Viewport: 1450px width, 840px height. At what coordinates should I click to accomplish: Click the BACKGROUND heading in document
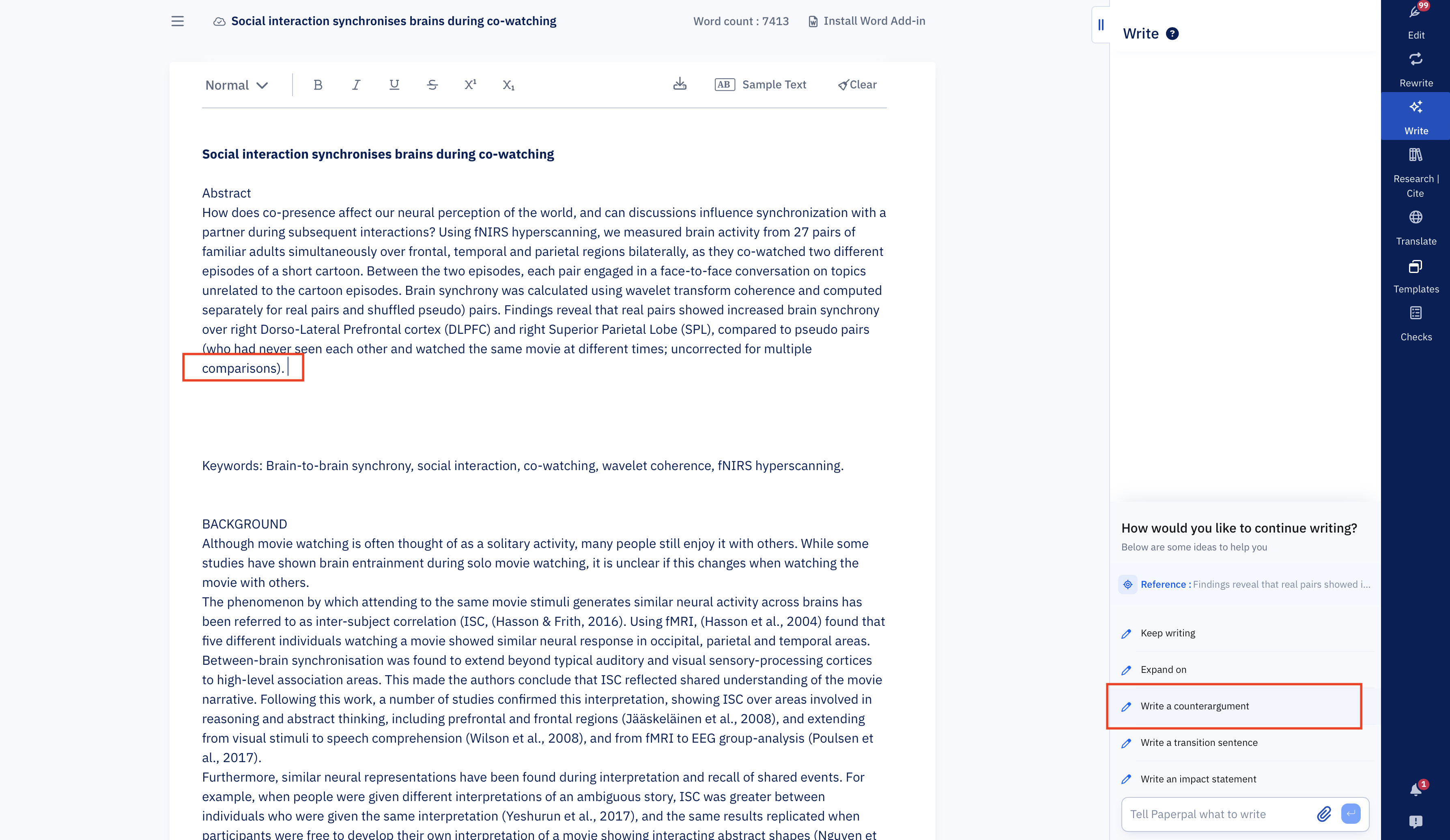coord(245,524)
